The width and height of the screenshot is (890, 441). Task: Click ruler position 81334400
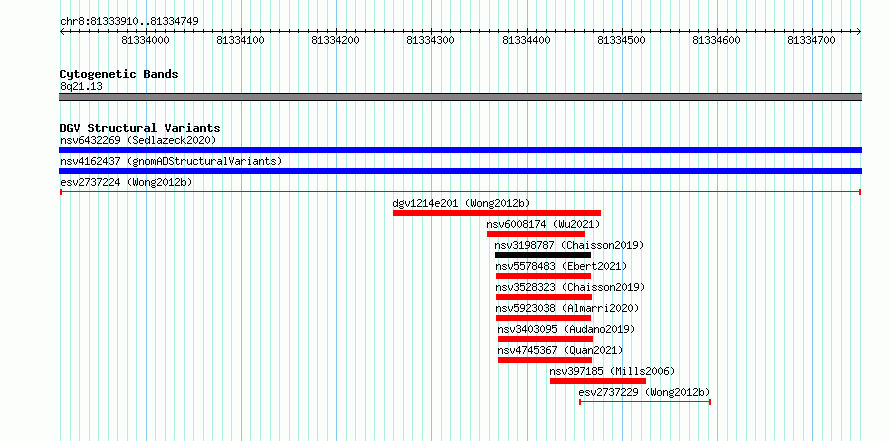pos(527,40)
